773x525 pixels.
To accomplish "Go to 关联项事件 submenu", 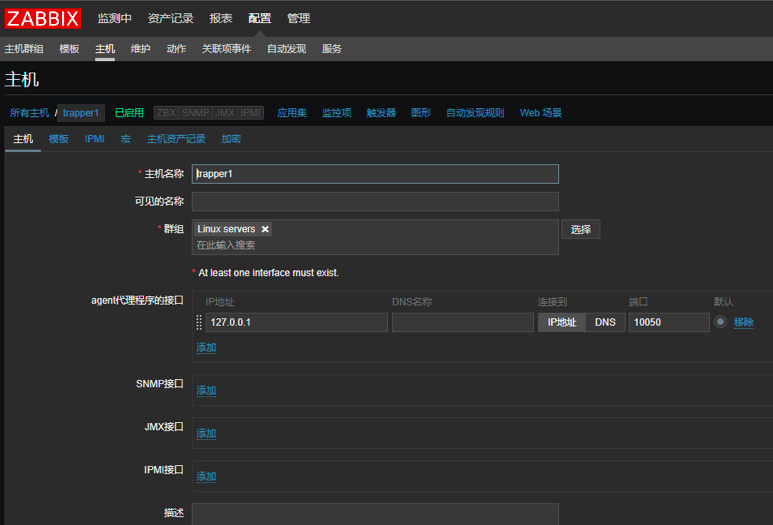I will tap(226, 49).
